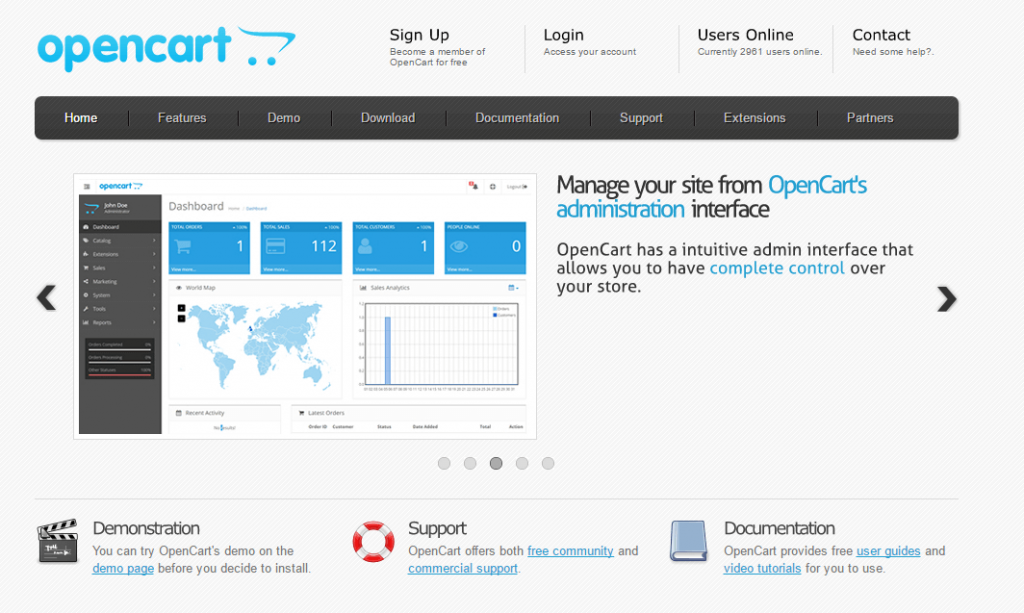The height and width of the screenshot is (613, 1024).
Task: Open Support in the navigation bar
Action: coord(641,118)
